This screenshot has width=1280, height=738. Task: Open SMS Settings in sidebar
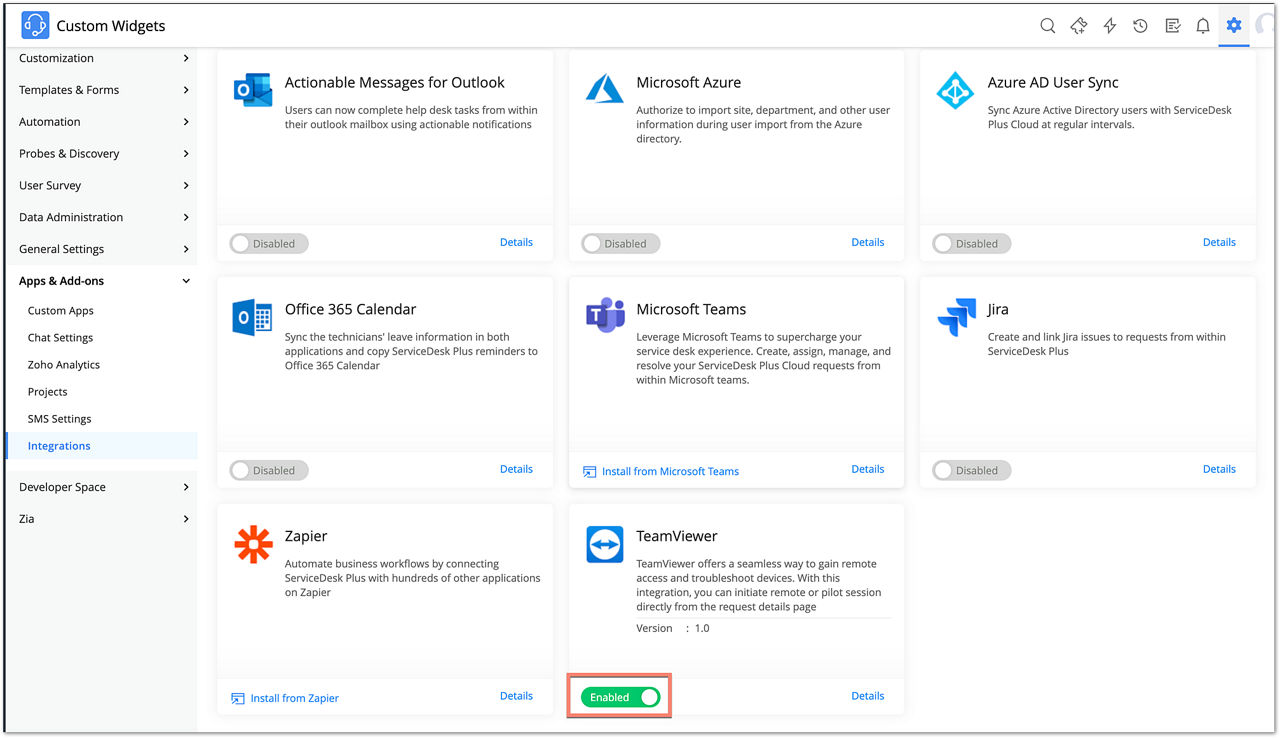coord(60,419)
